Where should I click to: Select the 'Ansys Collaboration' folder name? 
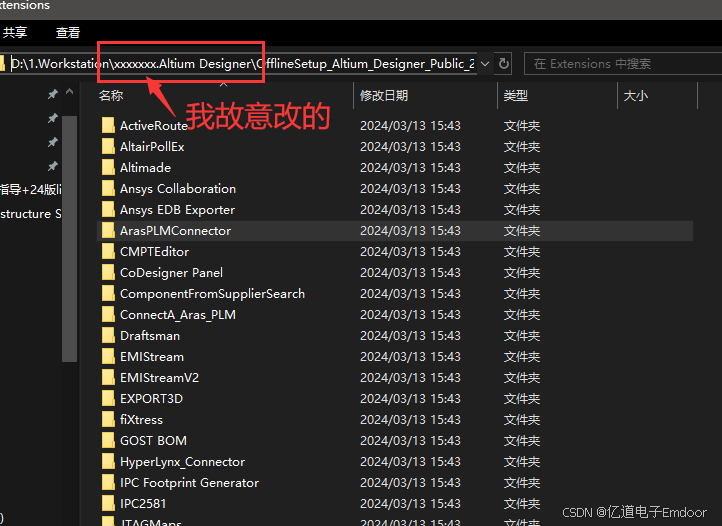(178, 188)
